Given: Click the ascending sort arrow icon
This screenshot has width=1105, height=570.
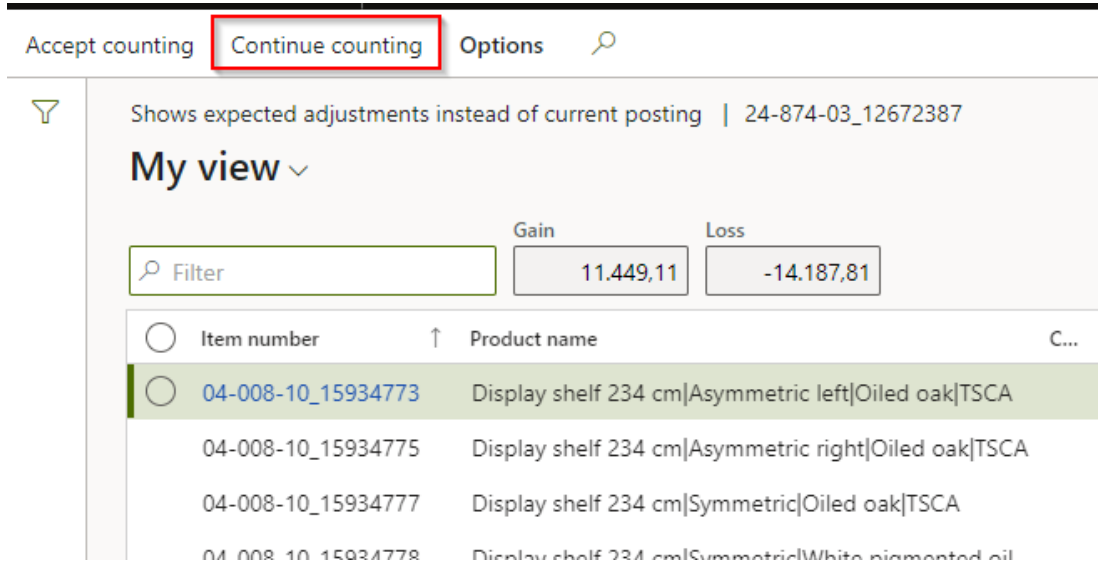Looking at the screenshot, I should [435, 339].
